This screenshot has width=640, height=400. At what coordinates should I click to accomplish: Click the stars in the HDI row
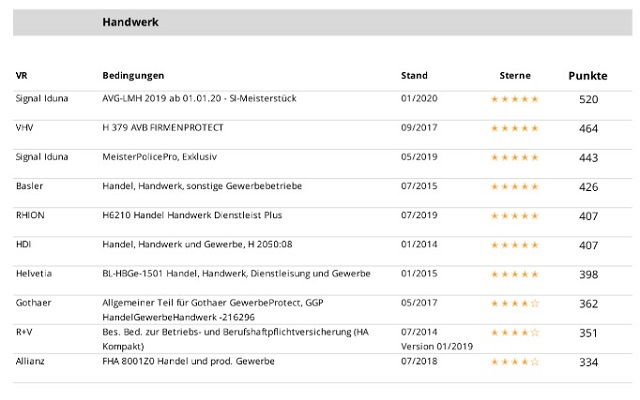pyautogui.click(x=514, y=245)
